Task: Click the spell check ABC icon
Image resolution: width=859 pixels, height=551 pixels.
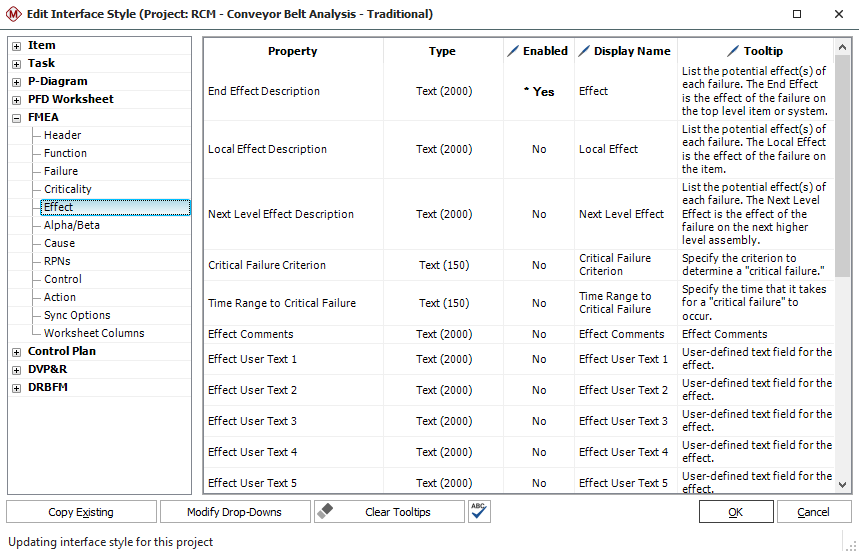Action: tap(479, 512)
